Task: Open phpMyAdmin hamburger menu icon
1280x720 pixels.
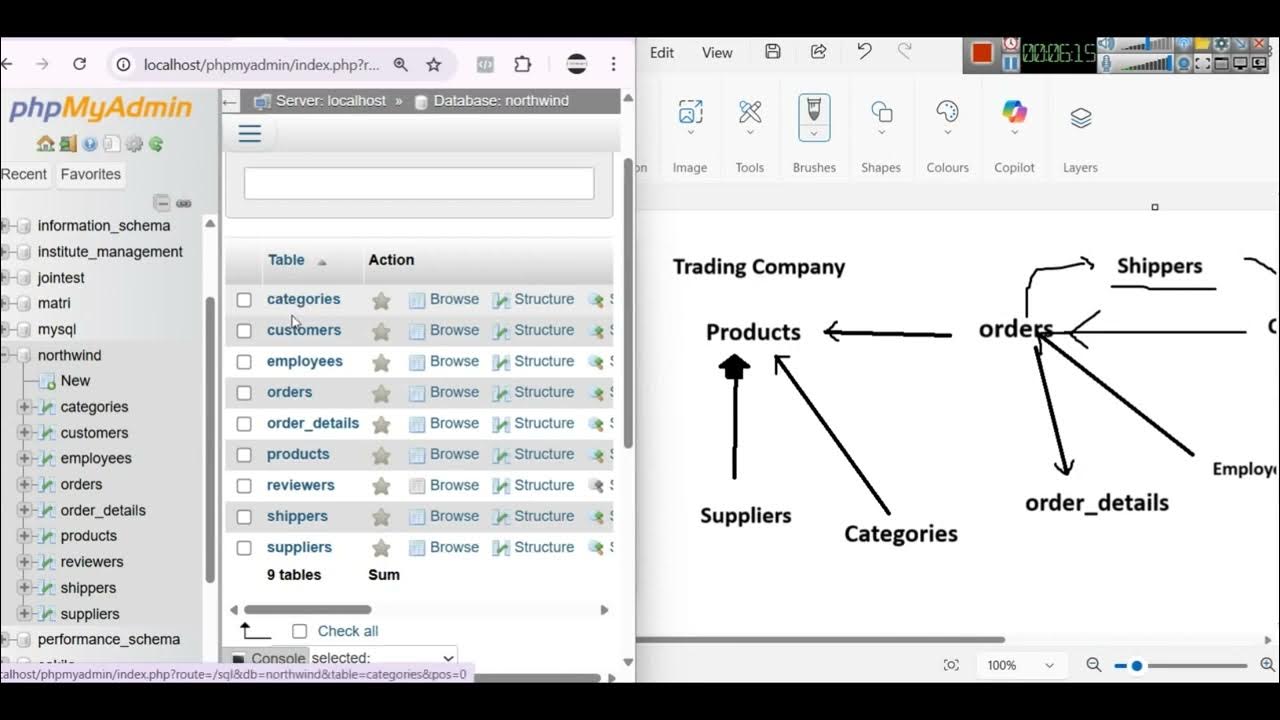Action: click(250, 134)
